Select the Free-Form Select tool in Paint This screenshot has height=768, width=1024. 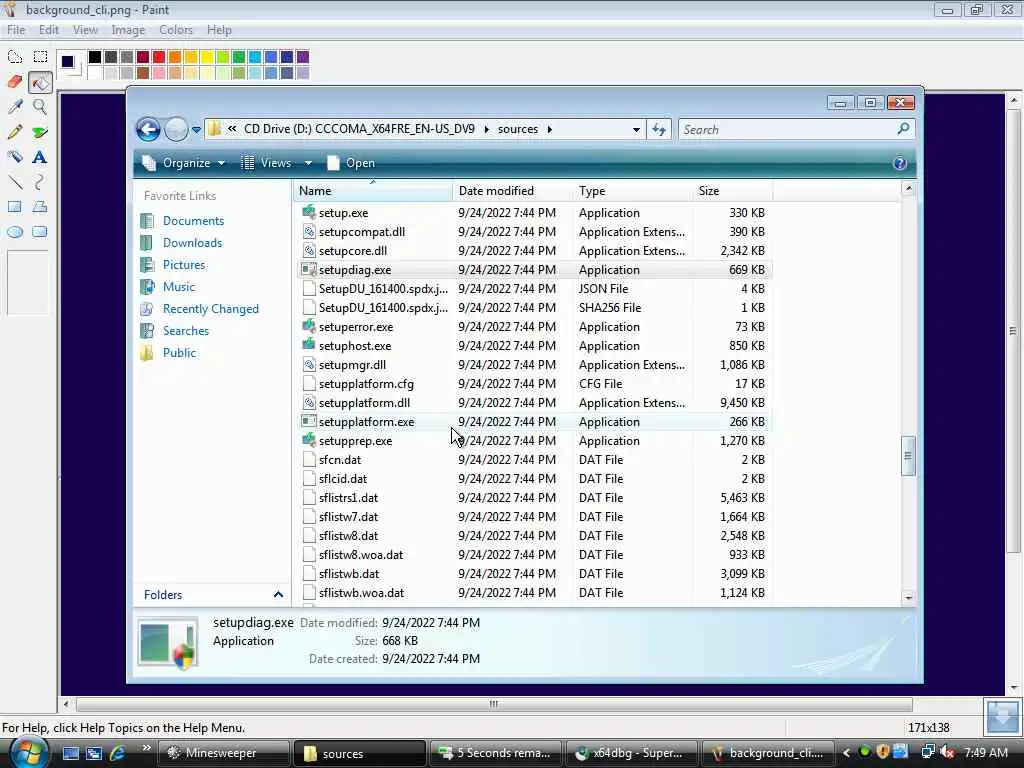pos(15,57)
